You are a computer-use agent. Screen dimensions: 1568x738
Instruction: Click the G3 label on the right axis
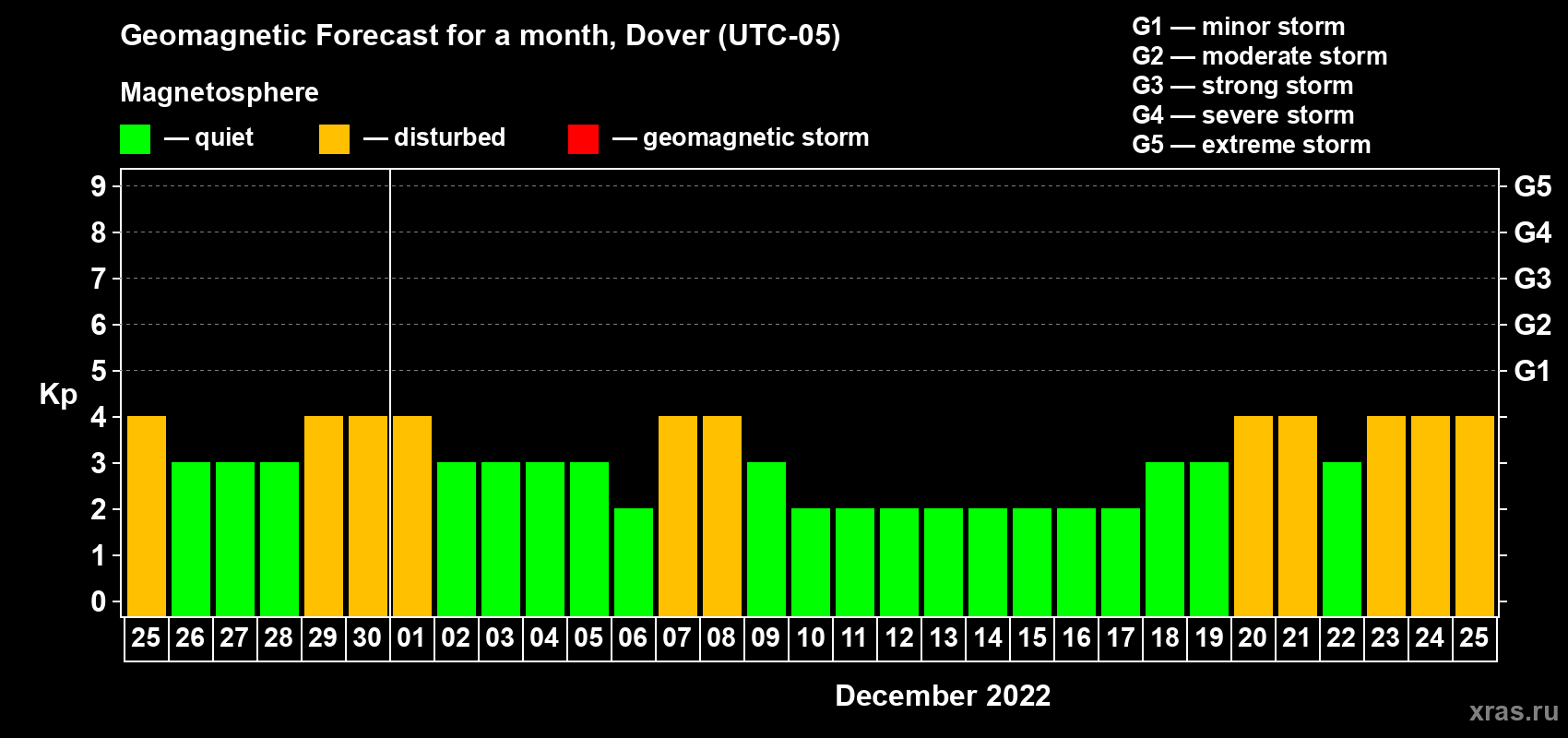click(x=1533, y=279)
